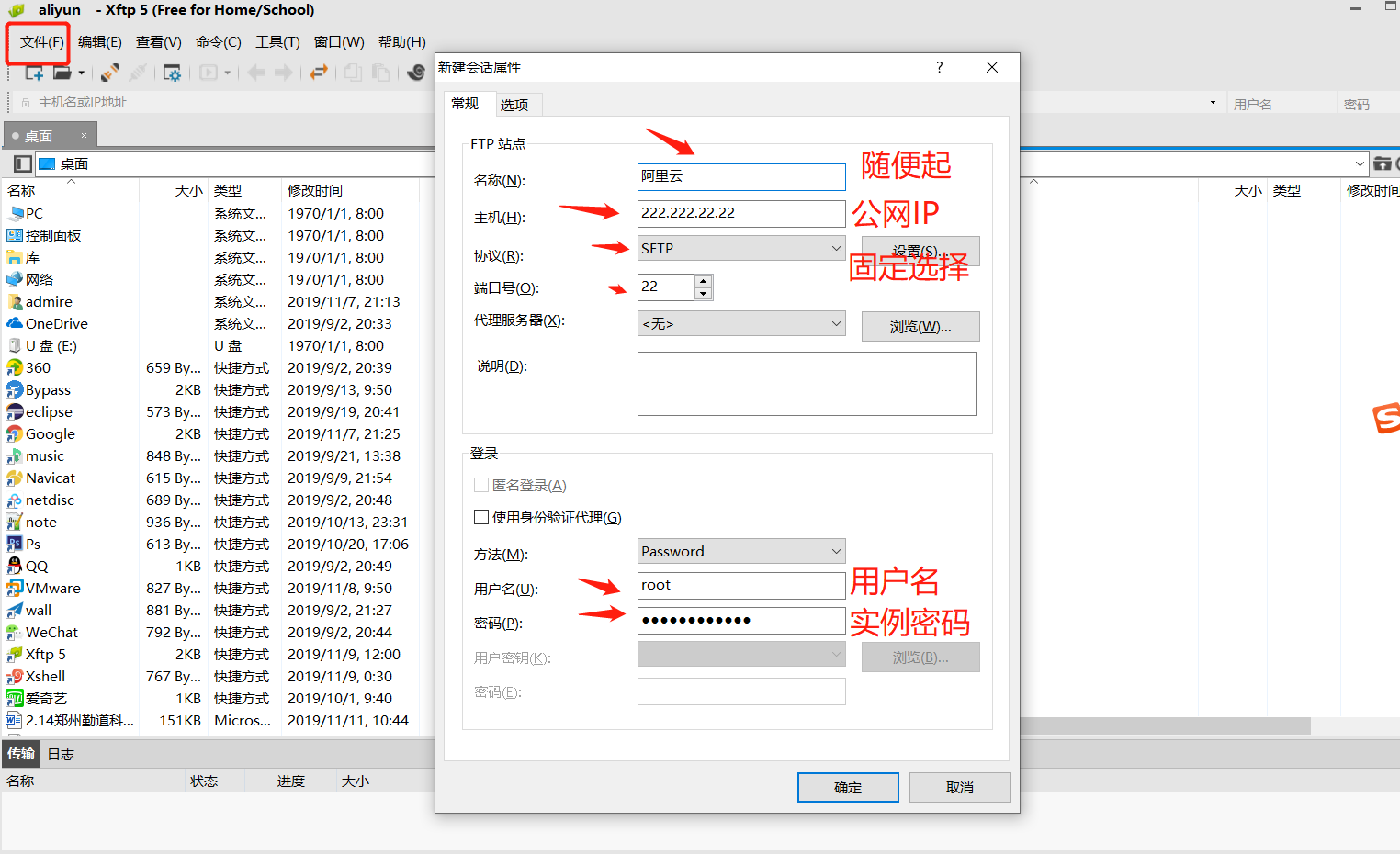This screenshot has height=854, width=1400.
Task: Select the Xftp 5 shortcut in list
Action: [45, 654]
